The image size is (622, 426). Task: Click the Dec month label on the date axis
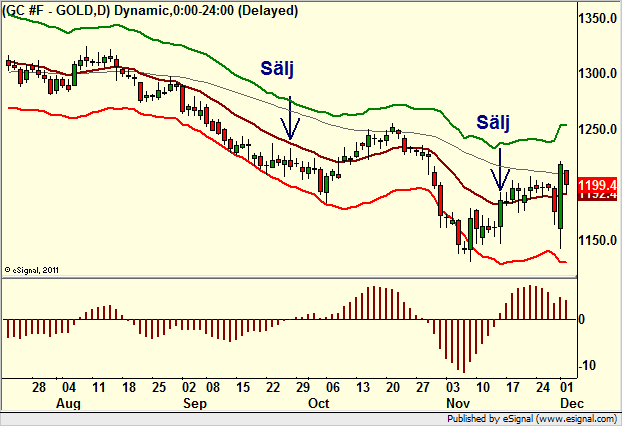pos(572,404)
